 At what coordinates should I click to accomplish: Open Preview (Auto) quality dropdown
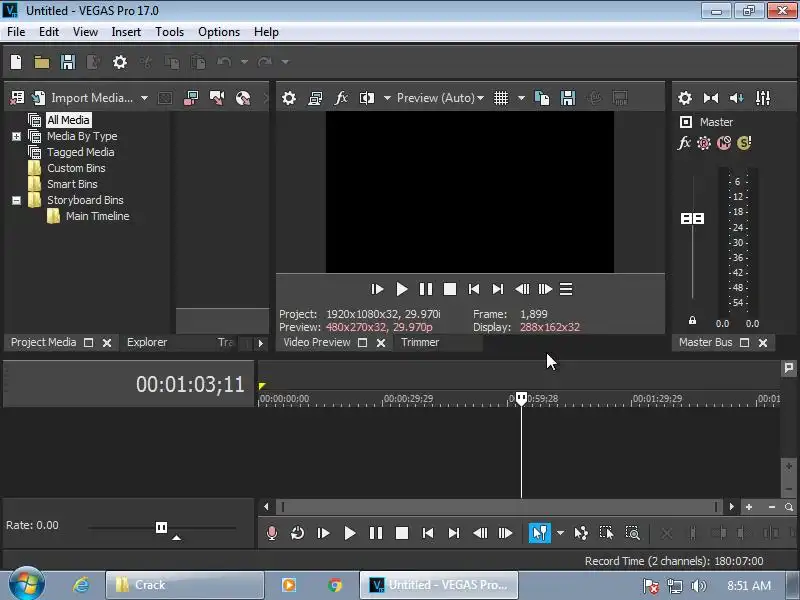(440, 98)
